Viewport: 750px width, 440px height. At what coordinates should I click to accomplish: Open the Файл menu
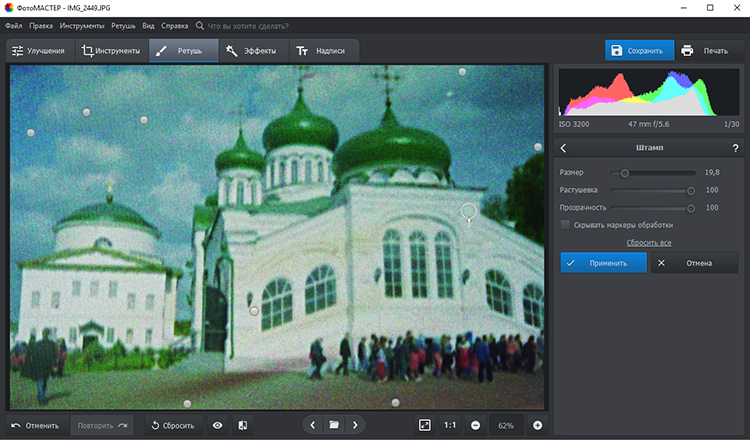(13, 24)
